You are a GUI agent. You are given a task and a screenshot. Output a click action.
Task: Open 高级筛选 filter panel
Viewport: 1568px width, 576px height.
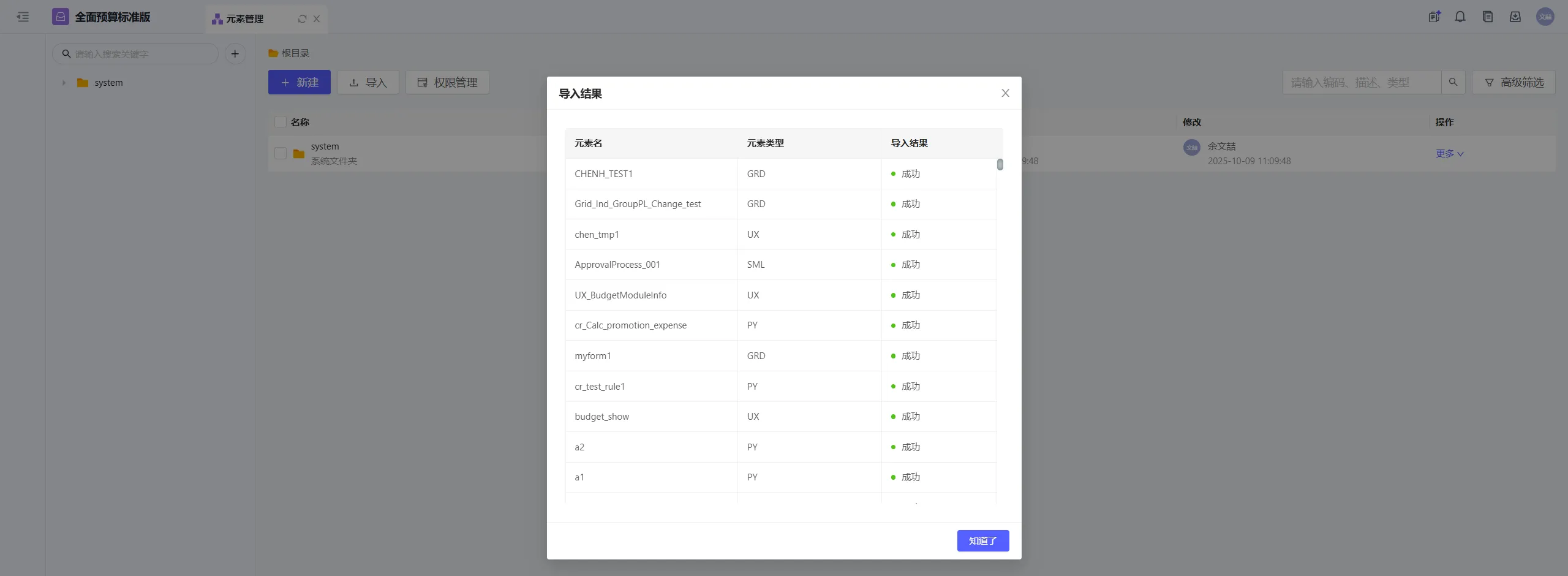click(1513, 82)
